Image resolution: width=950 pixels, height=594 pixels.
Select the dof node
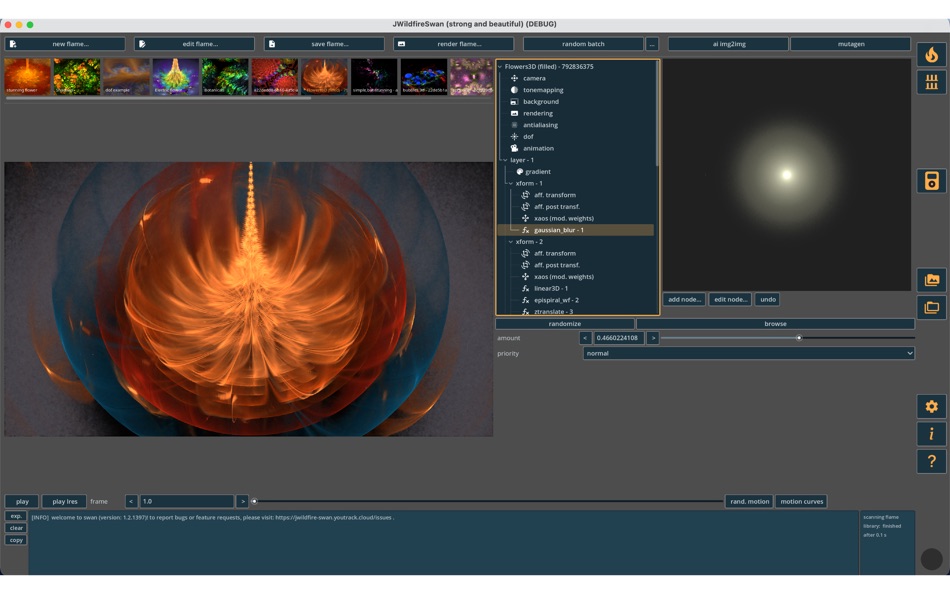528,136
